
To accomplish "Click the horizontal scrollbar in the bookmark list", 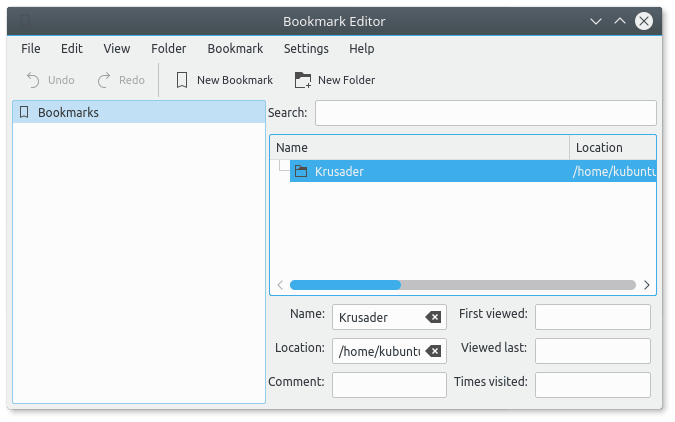I will 345,285.
